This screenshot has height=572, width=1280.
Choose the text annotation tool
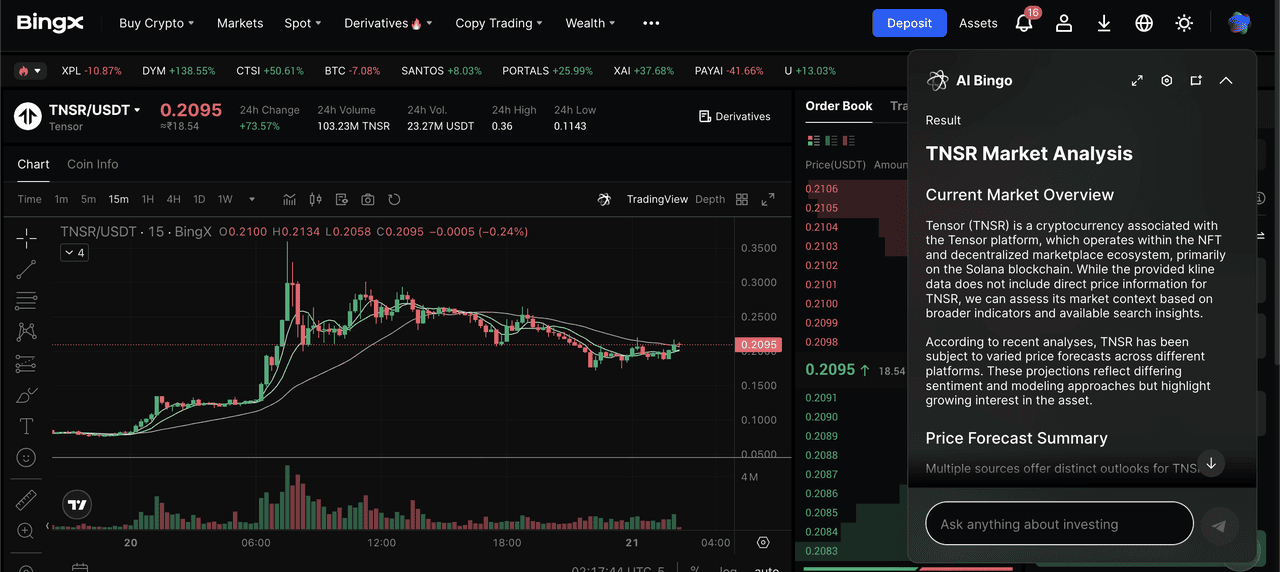pos(27,427)
